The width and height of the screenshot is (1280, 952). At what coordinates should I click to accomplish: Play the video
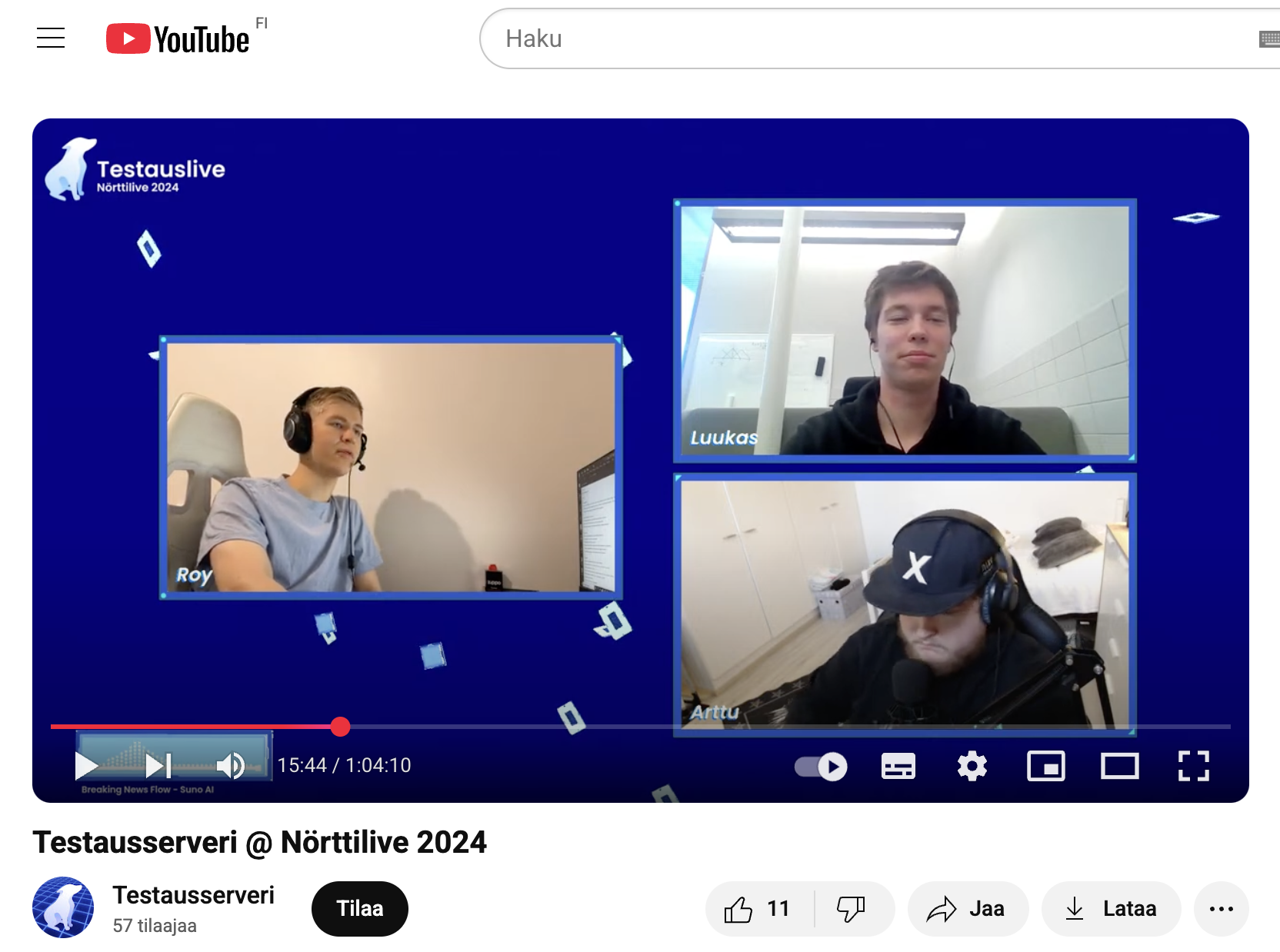tap(86, 766)
